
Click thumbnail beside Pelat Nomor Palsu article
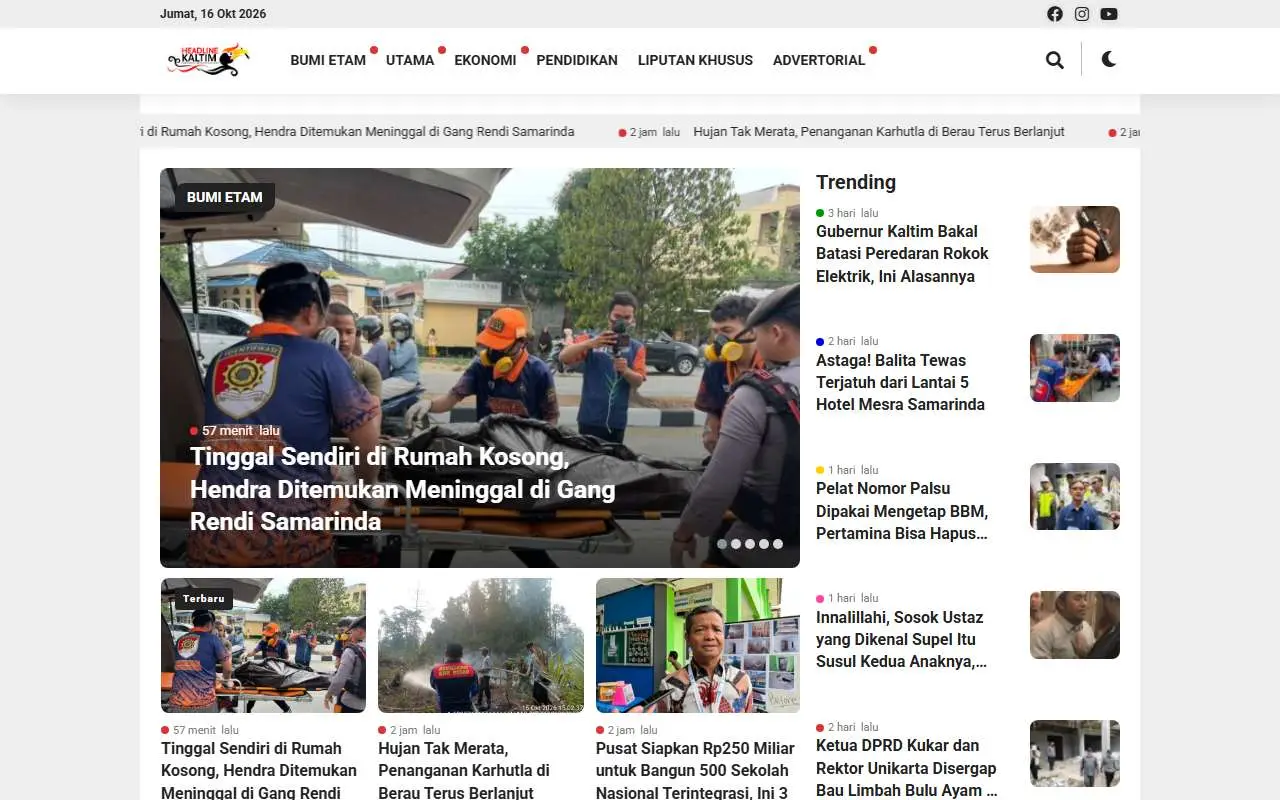coord(1075,496)
